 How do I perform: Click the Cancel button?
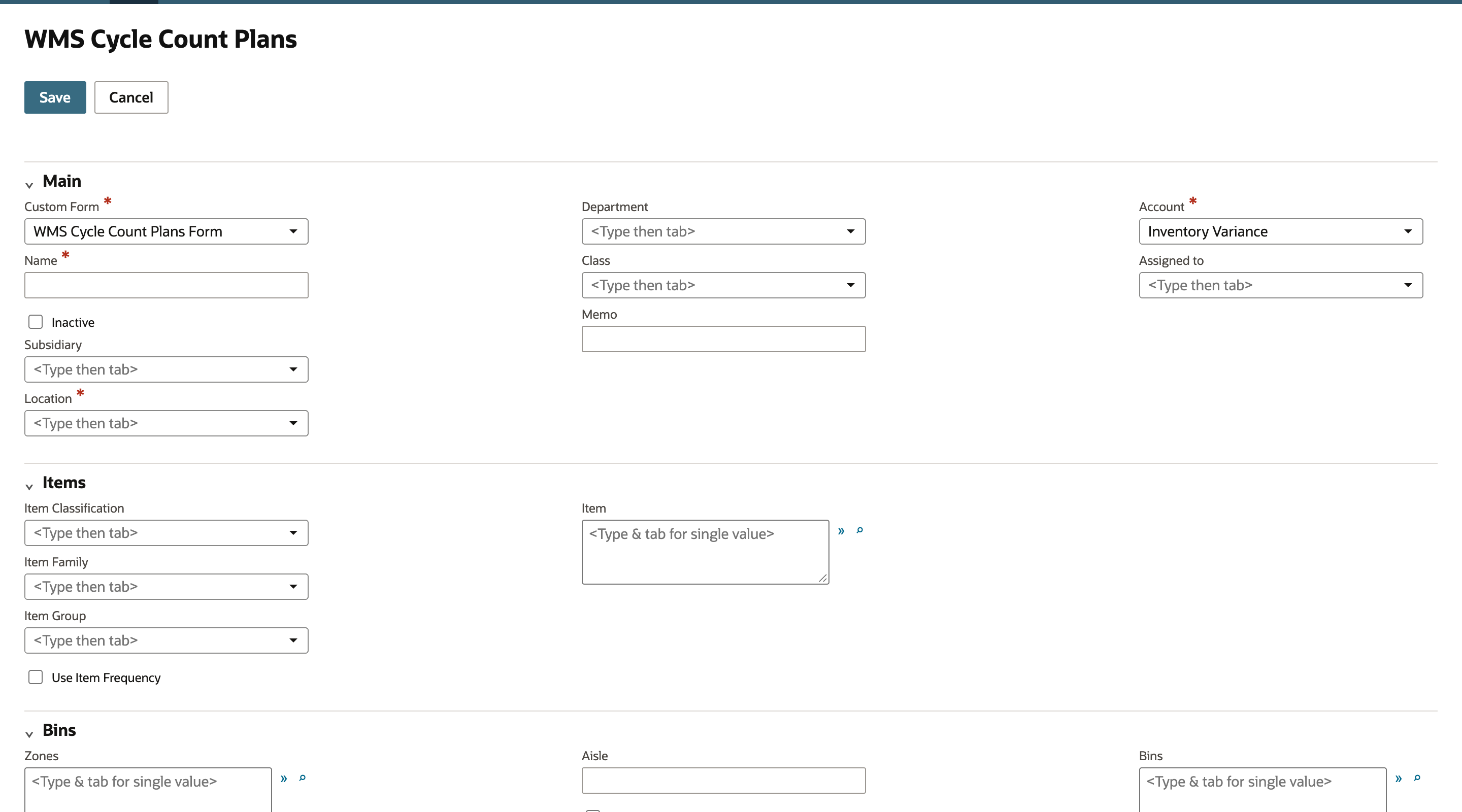click(x=131, y=97)
